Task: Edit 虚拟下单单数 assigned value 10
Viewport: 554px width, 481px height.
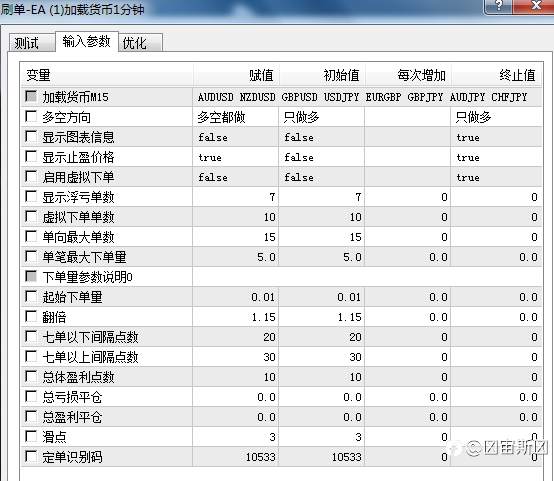Action: point(236,217)
